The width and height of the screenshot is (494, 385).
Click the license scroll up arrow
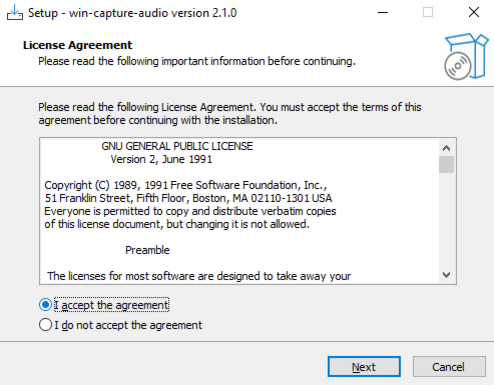click(x=446, y=148)
